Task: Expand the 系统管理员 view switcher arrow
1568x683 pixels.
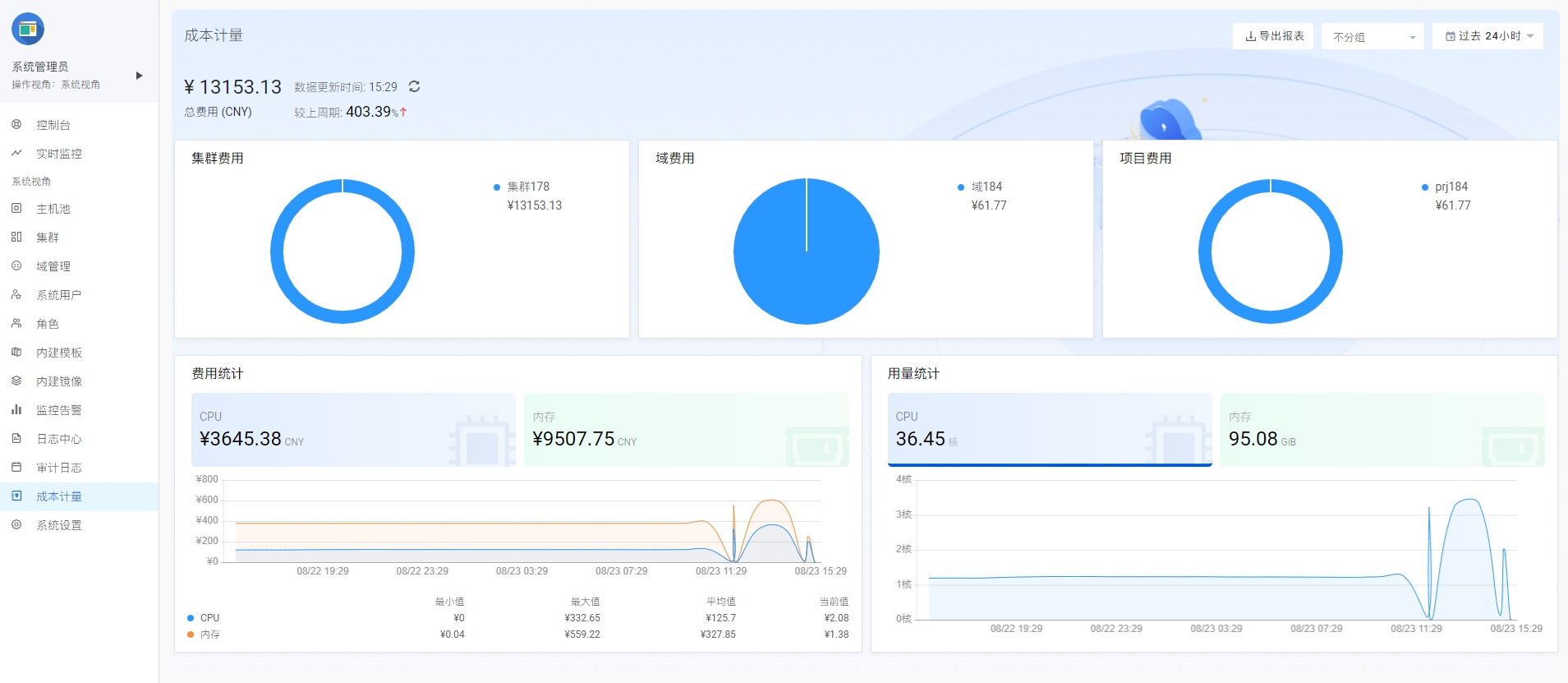Action: coord(139,76)
